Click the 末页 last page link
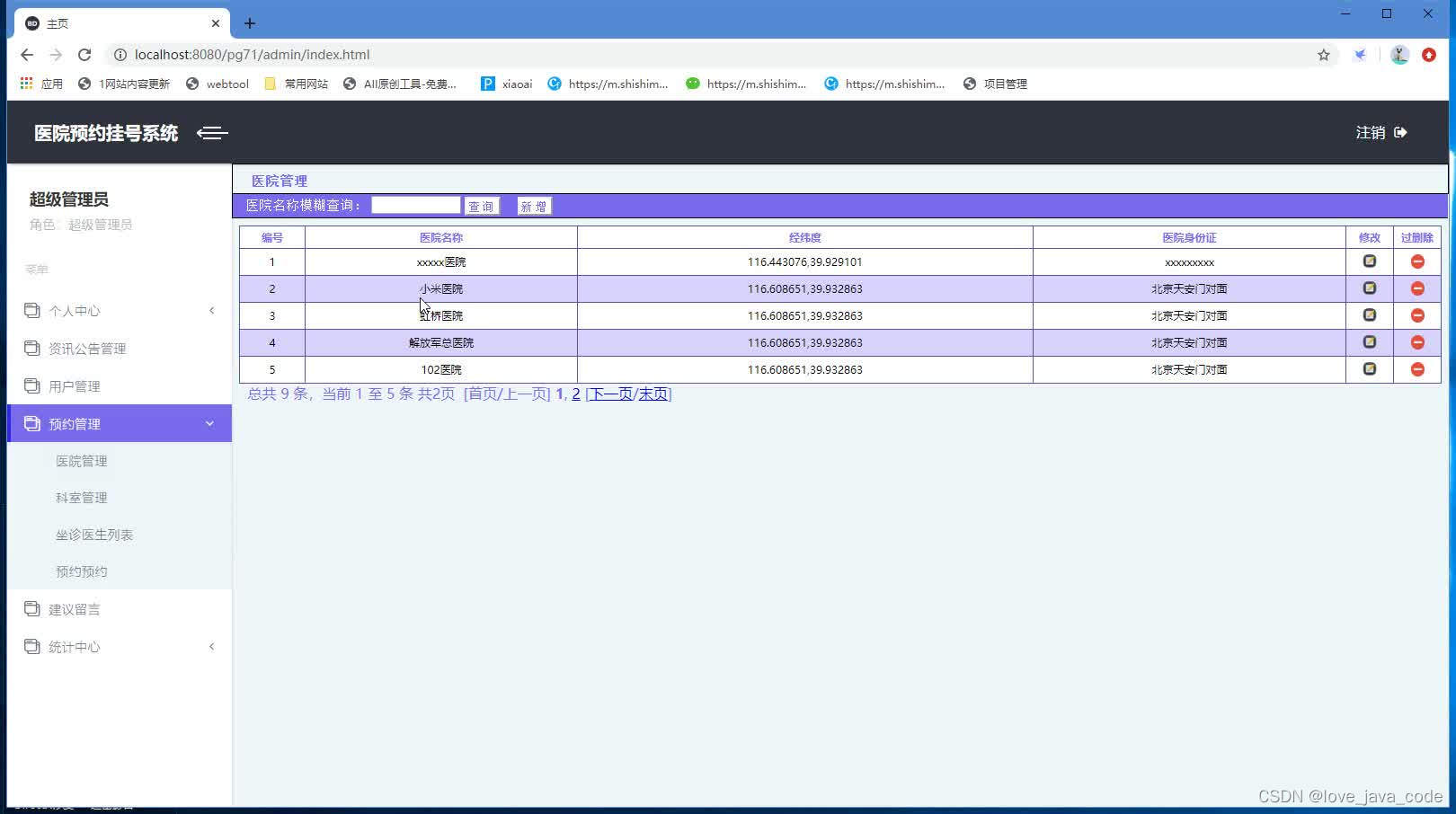The height and width of the screenshot is (814, 1456). point(653,394)
